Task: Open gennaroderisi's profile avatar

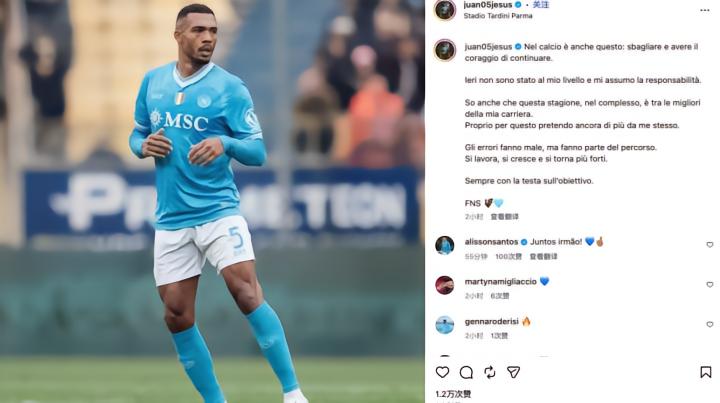Action: click(444, 325)
